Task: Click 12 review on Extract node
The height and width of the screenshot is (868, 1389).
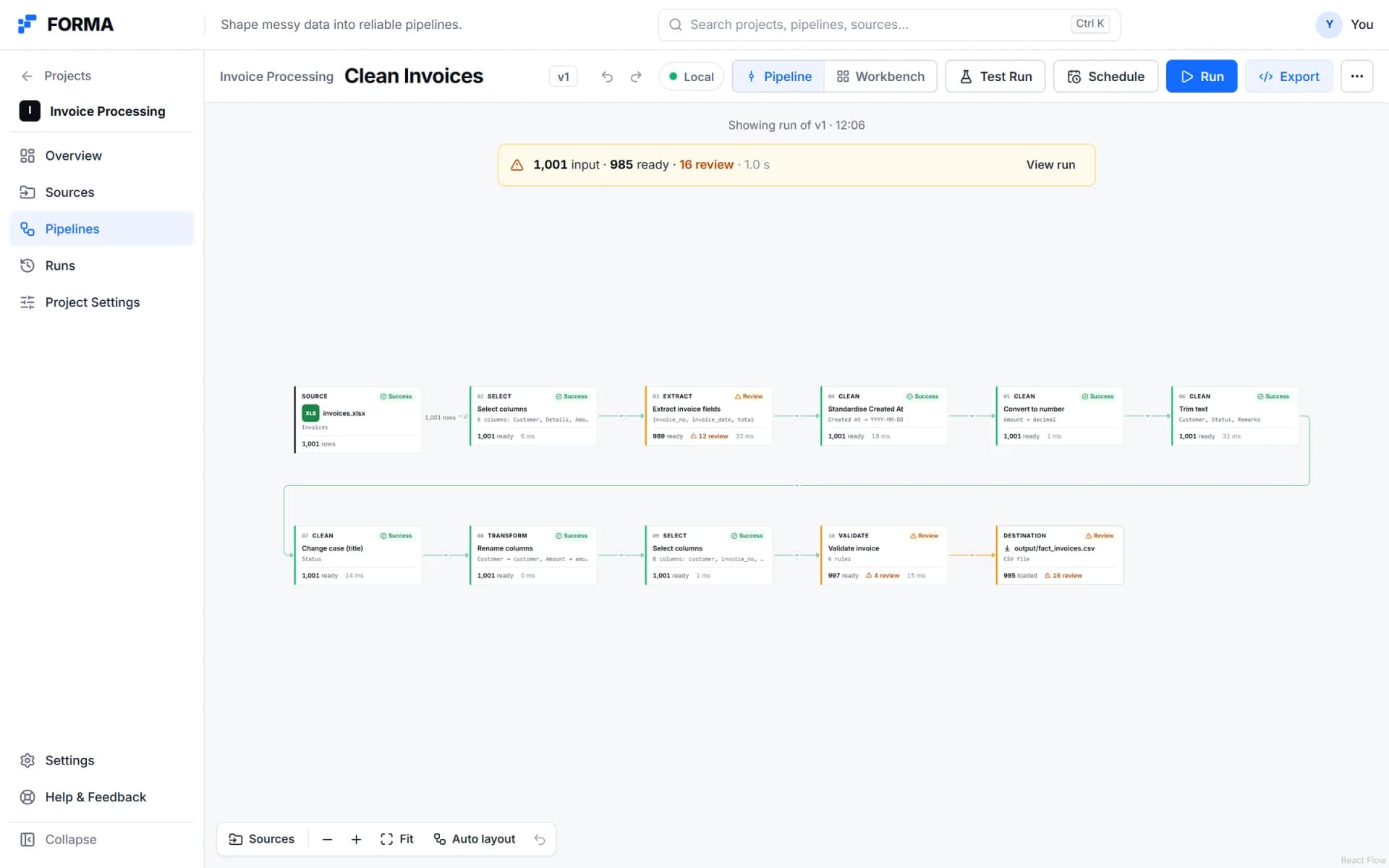Action: tap(710, 436)
